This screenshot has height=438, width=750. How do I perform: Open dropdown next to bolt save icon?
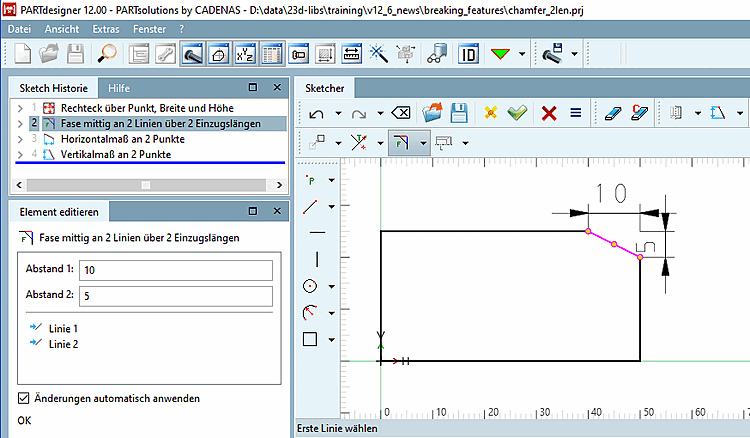(x=574, y=54)
